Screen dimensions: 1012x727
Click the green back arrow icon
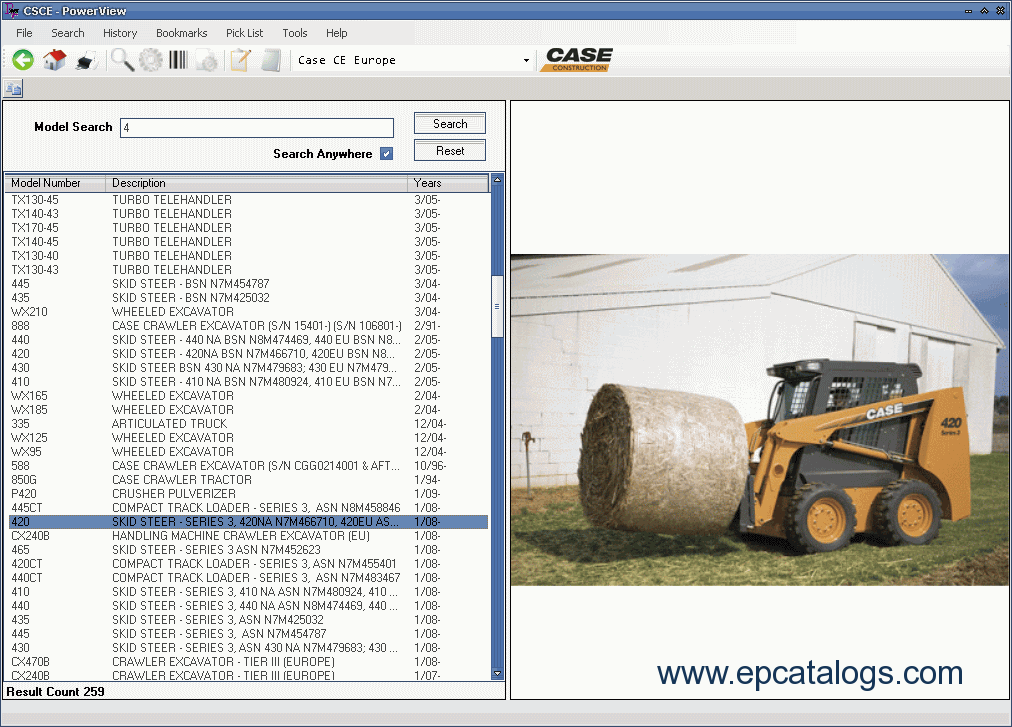23,60
